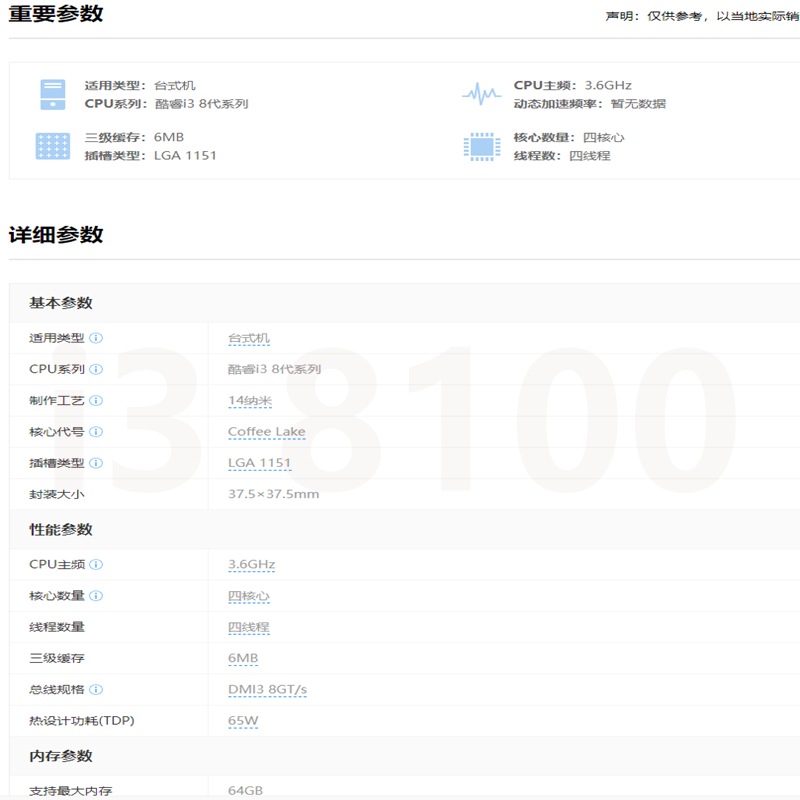The image size is (800, 800).
Task: Click the 内存参数 section header
Action: click(61, 756)
